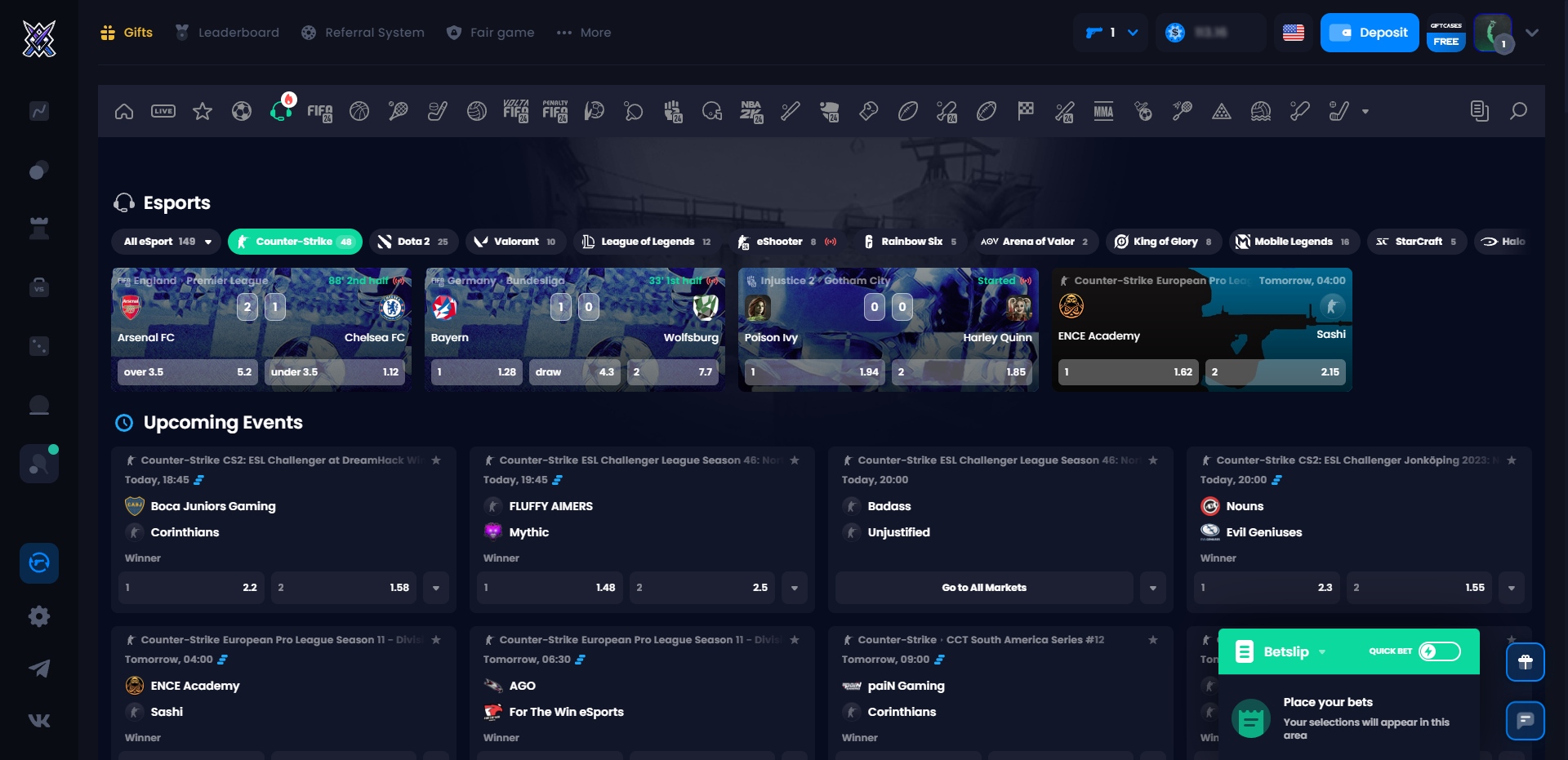Favorite the AGO vs For The Win event
The image size is (1568, 760).
point(795,640)
